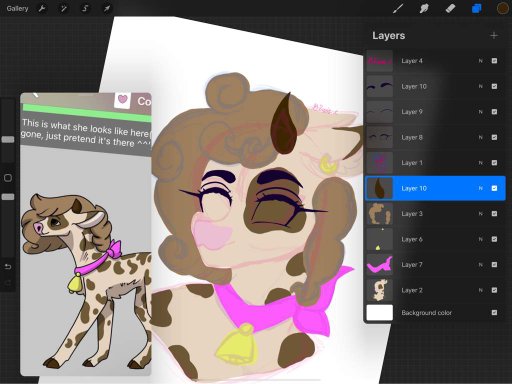The image size is (512, 384).
Task: Open the Adjustments magic wand menu
Action: coord(63,8)
